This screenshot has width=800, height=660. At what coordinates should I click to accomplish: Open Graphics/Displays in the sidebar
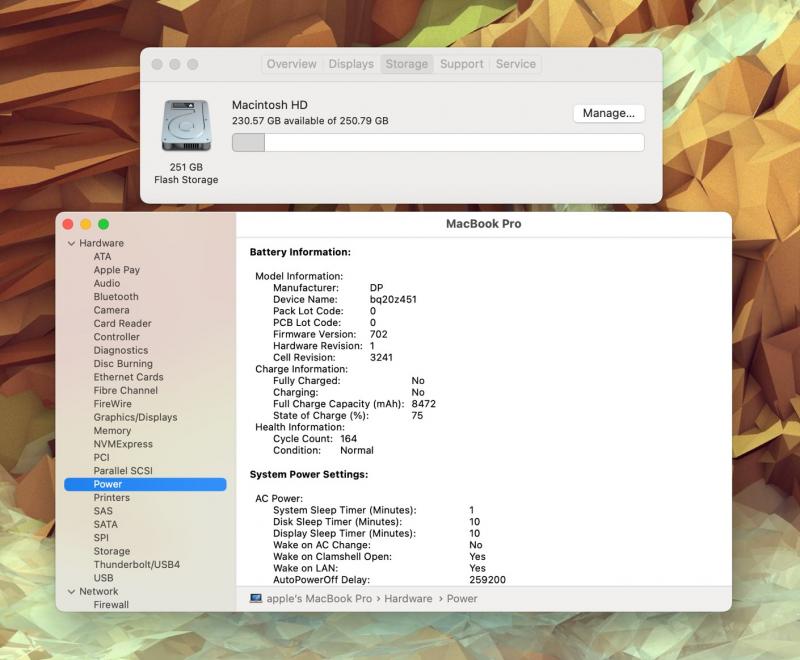coord(135,417)
